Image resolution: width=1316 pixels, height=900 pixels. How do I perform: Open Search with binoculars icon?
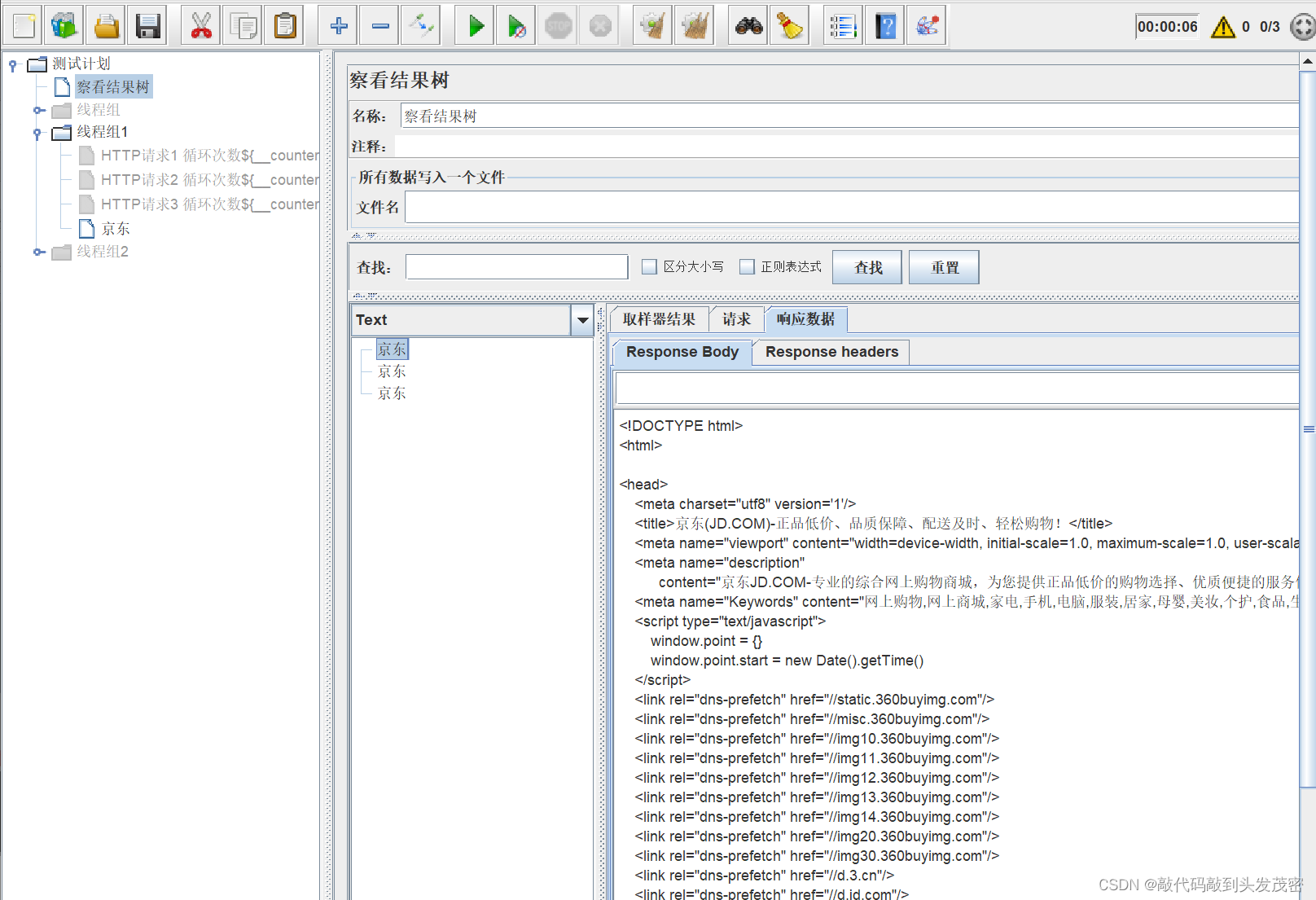click(748, 26)
